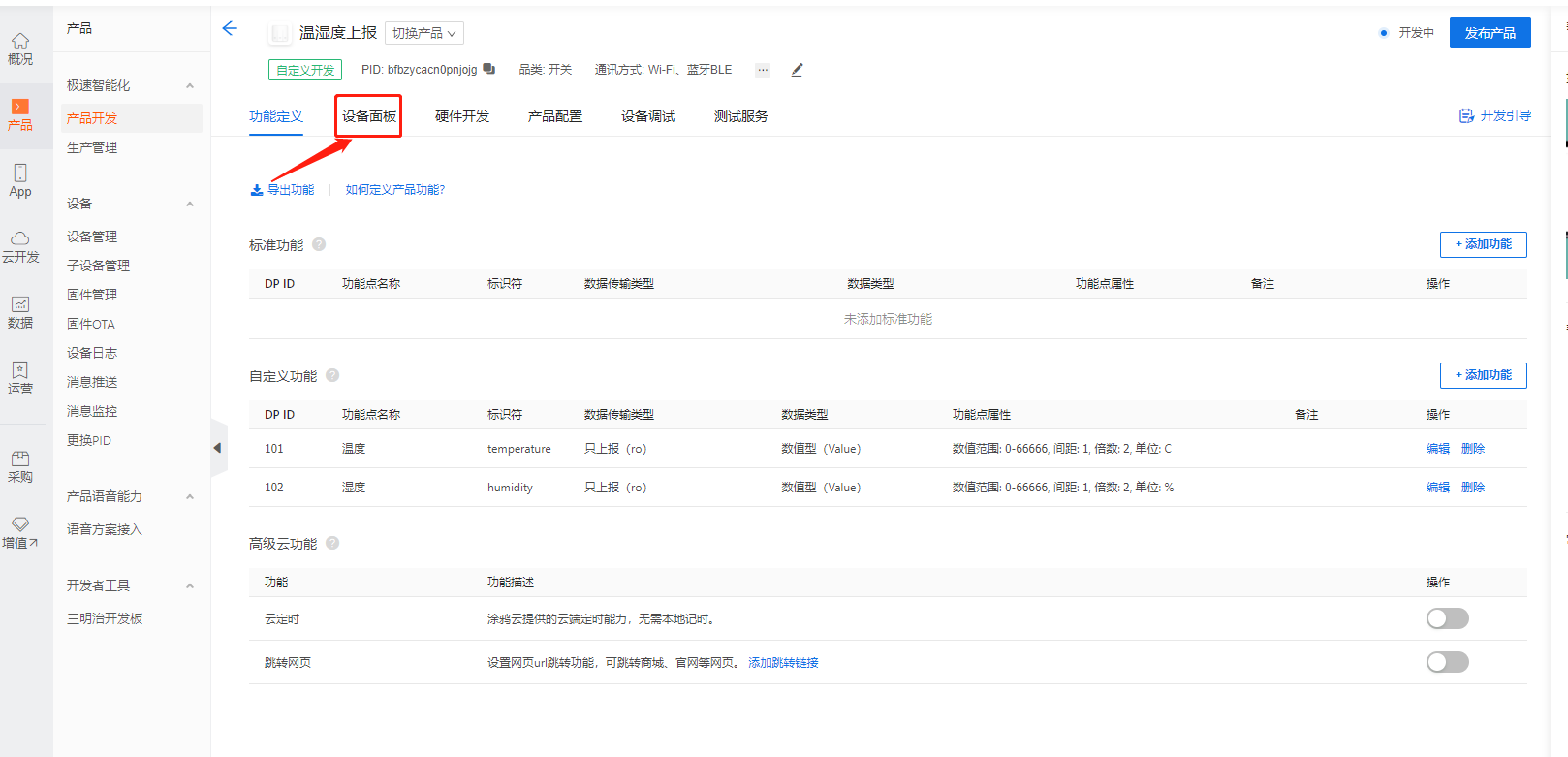The image size is (1568, 757).
Task: Go back using the blue arrow
Action: click(x=230, y=28)
